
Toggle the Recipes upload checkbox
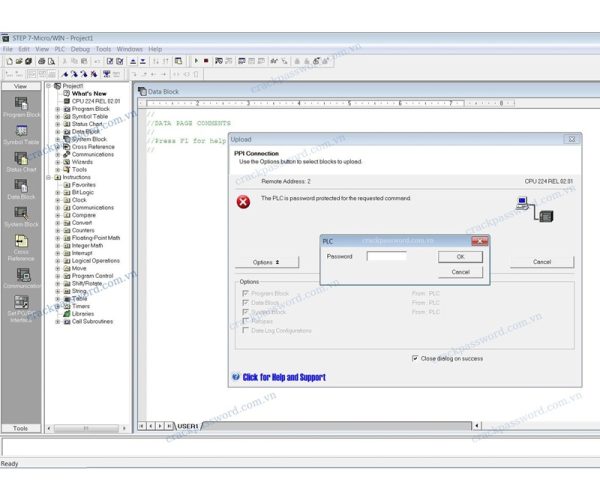tap(245, 321)
